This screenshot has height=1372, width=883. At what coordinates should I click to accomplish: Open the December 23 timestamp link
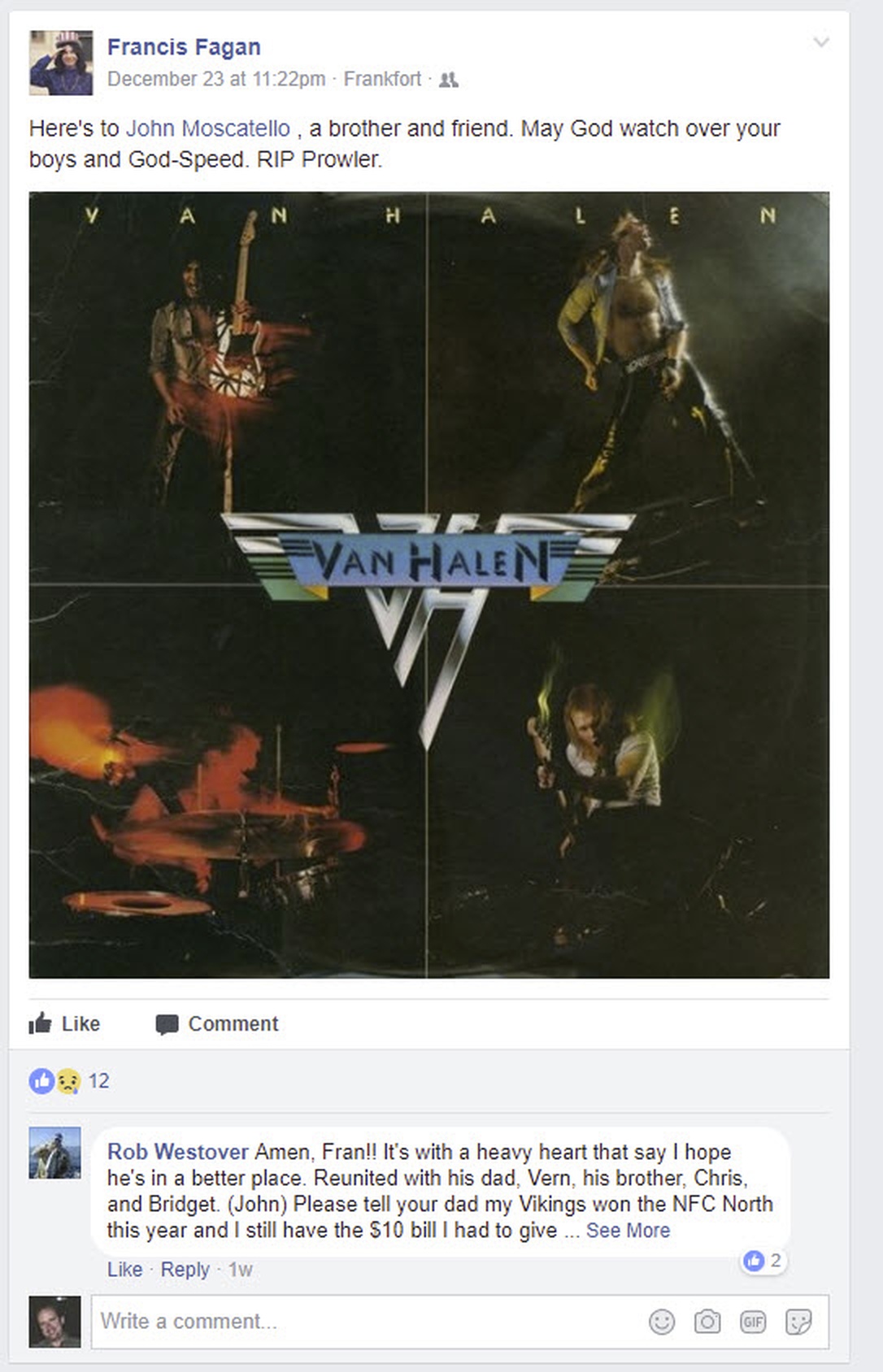[216, 79]
